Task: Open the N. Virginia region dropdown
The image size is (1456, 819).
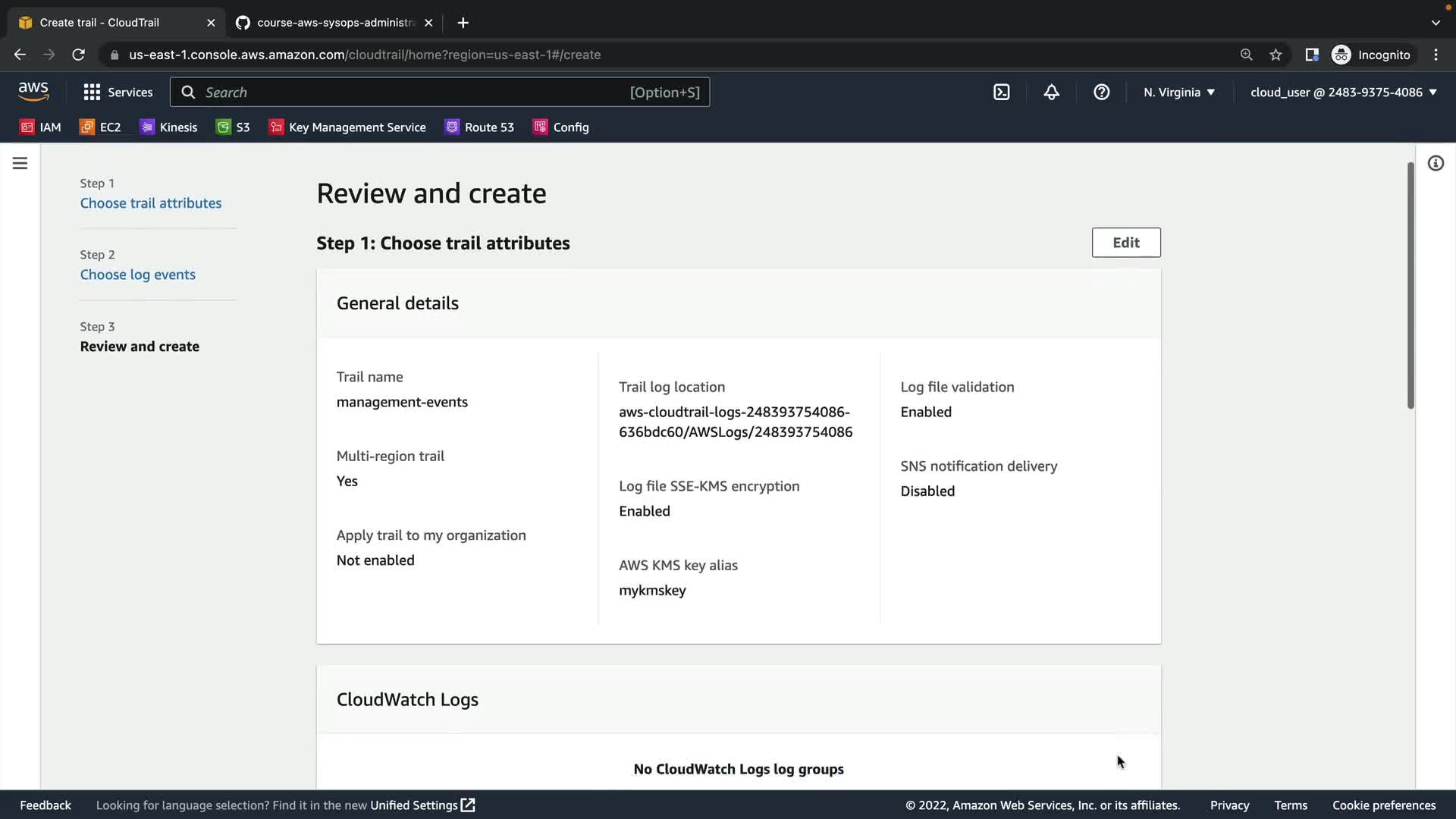Action: click(1179, 93)
